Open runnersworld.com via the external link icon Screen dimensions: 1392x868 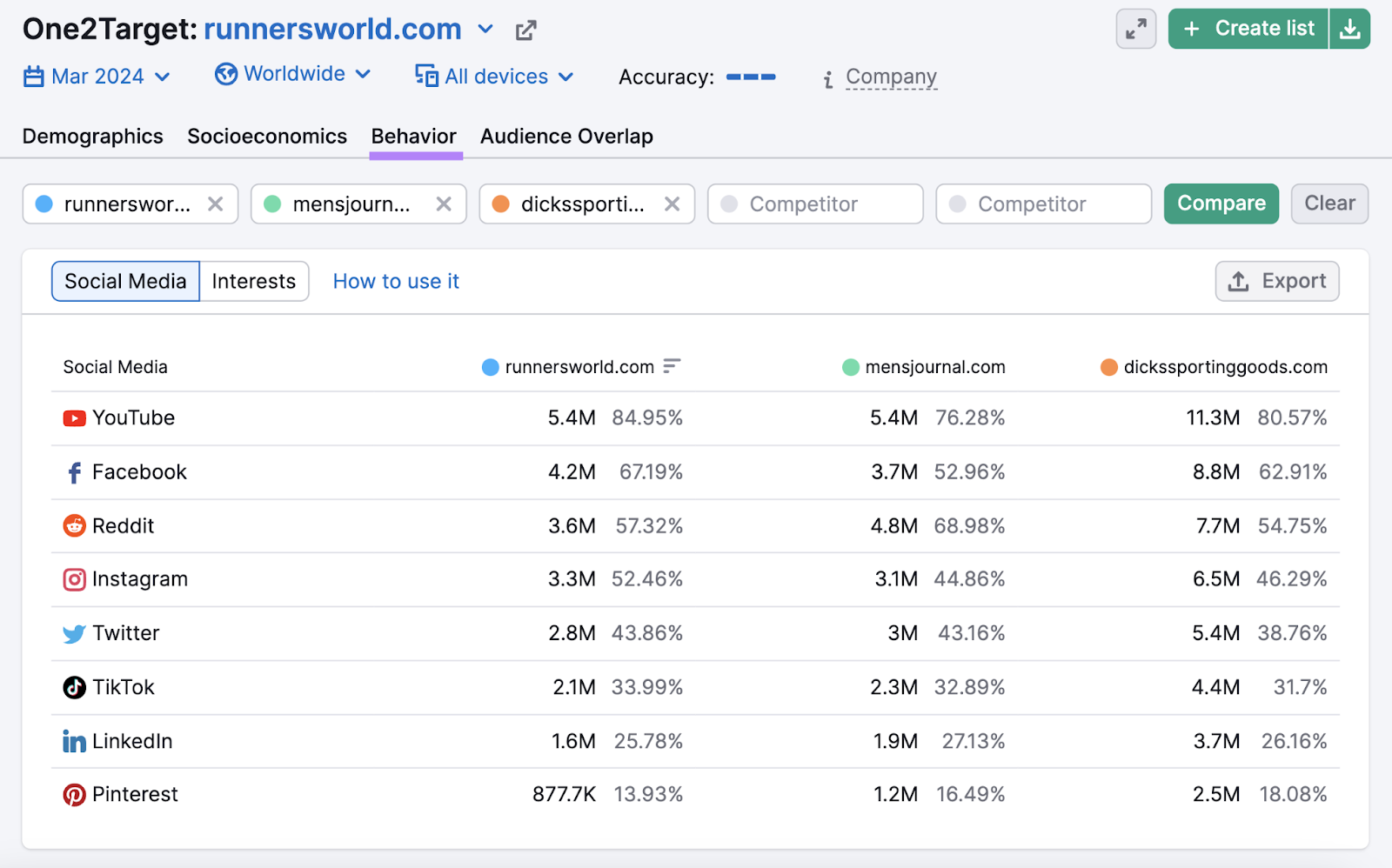(525, 29)
